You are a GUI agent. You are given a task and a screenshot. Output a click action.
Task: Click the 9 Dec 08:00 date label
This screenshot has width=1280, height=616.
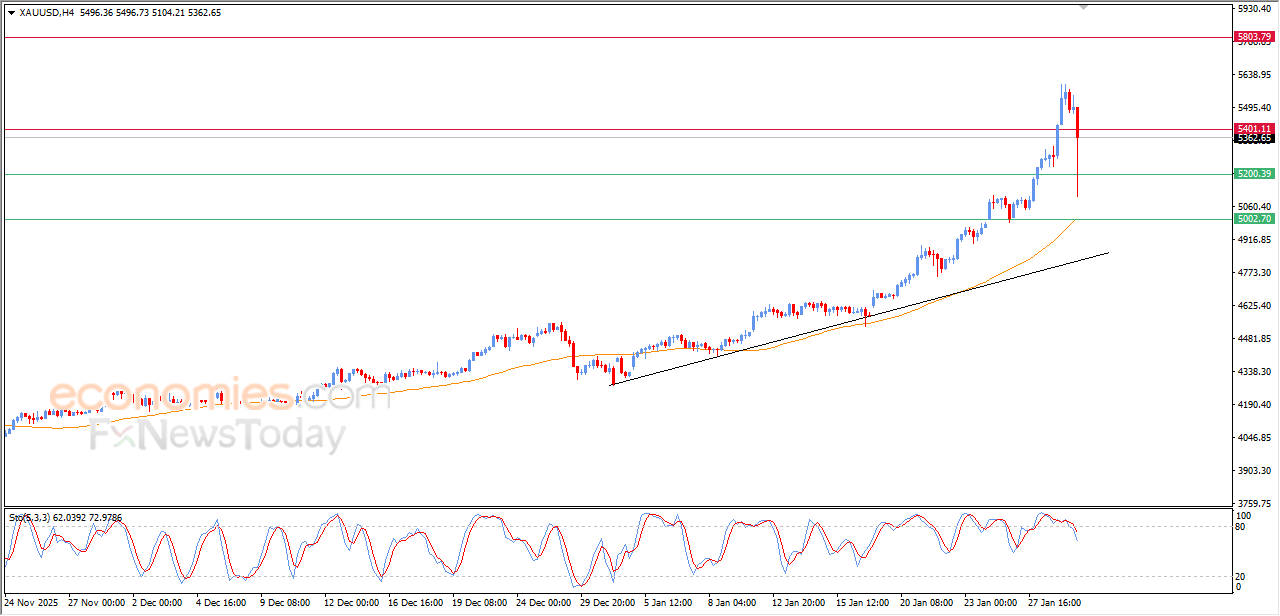[x=286, y=603]
